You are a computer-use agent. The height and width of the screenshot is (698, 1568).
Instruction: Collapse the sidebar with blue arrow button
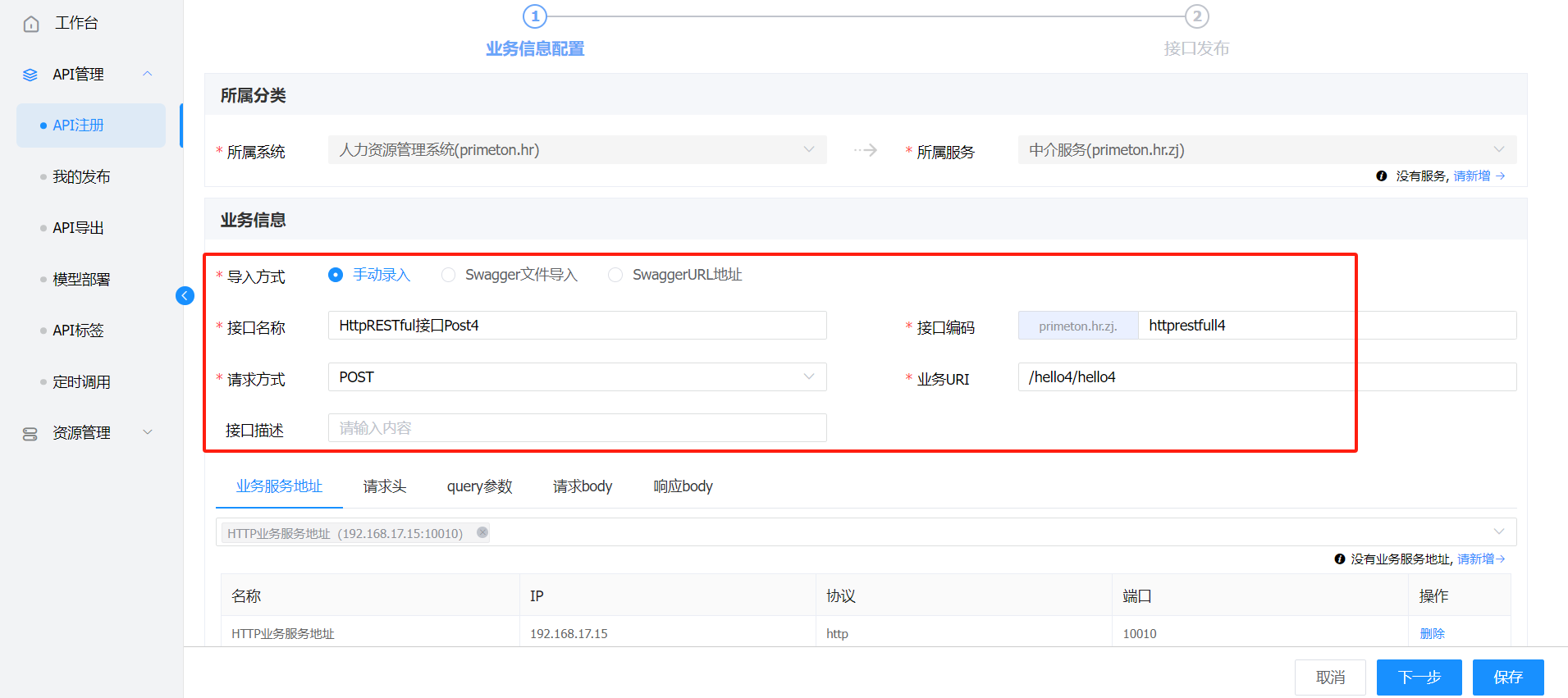tap(185, 296)
